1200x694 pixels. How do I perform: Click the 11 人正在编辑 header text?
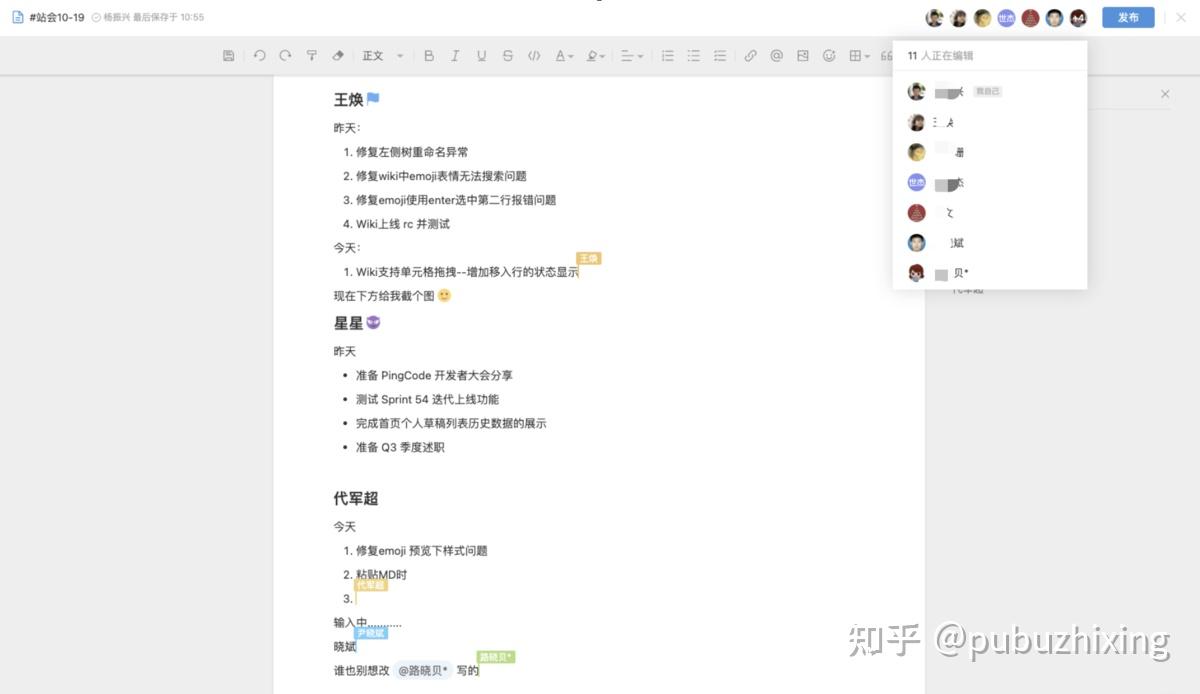[x=940, y=56]
